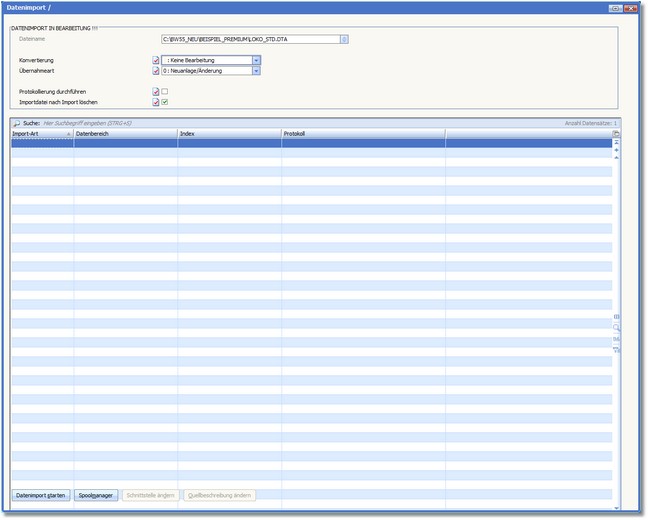Jump to first record using the top arrow icon
Image resolution: width=648 pixels, height=520 pixels.
616,143
